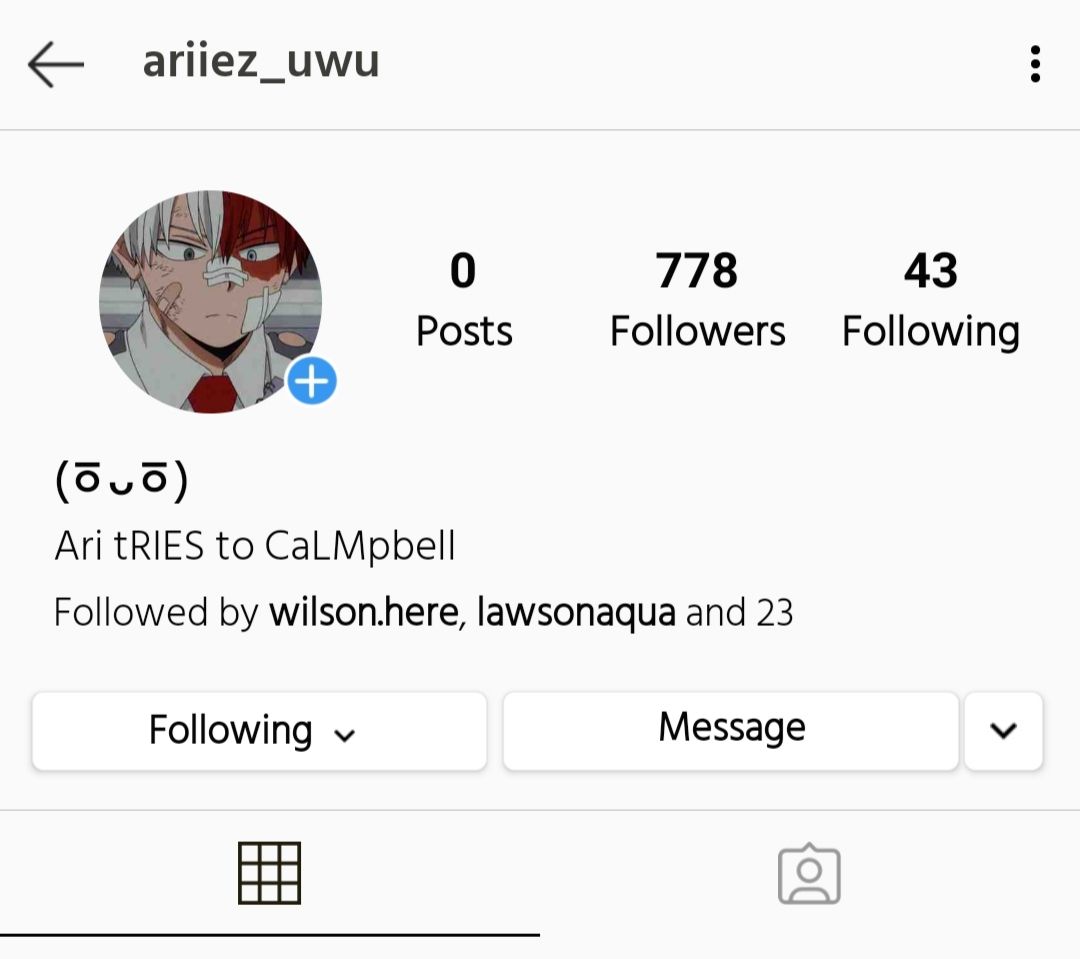Open the Following button dropdown

(x=259, y=731)
